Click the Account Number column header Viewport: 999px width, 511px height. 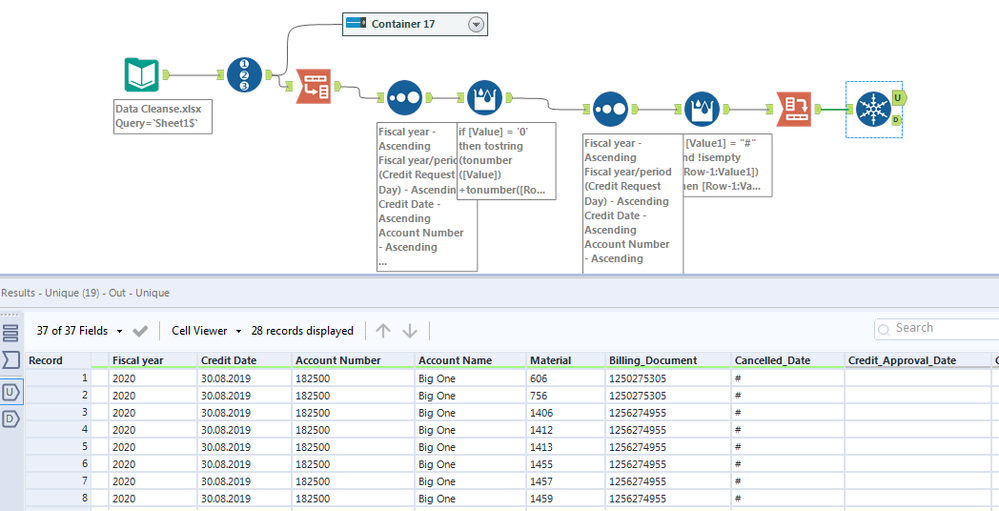(x=353, y=361)
